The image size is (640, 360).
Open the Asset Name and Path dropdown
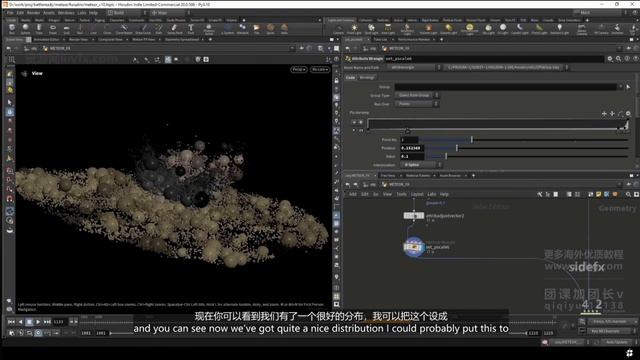(x=414, y=67)
